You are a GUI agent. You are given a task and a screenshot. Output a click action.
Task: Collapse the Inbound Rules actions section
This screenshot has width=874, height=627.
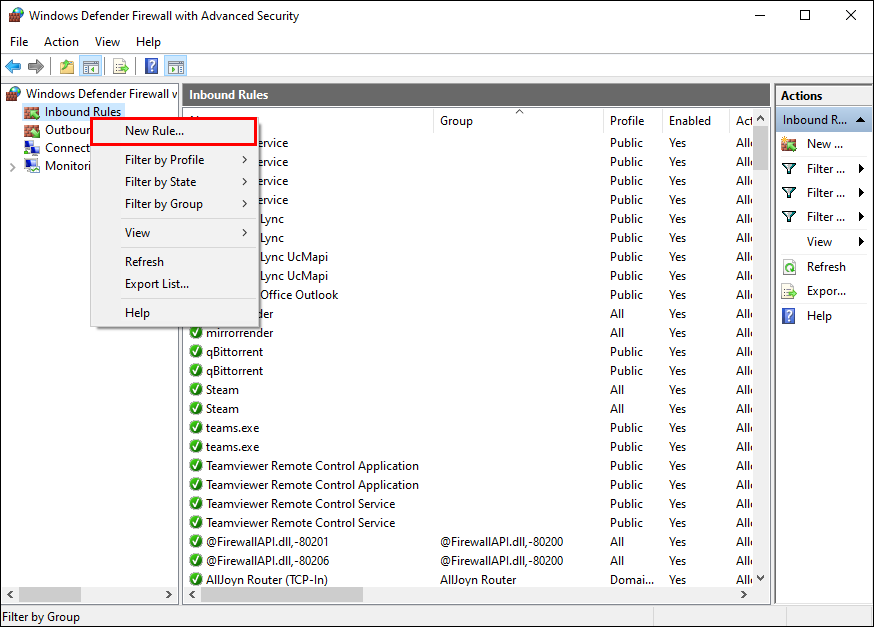pos(861,120)
